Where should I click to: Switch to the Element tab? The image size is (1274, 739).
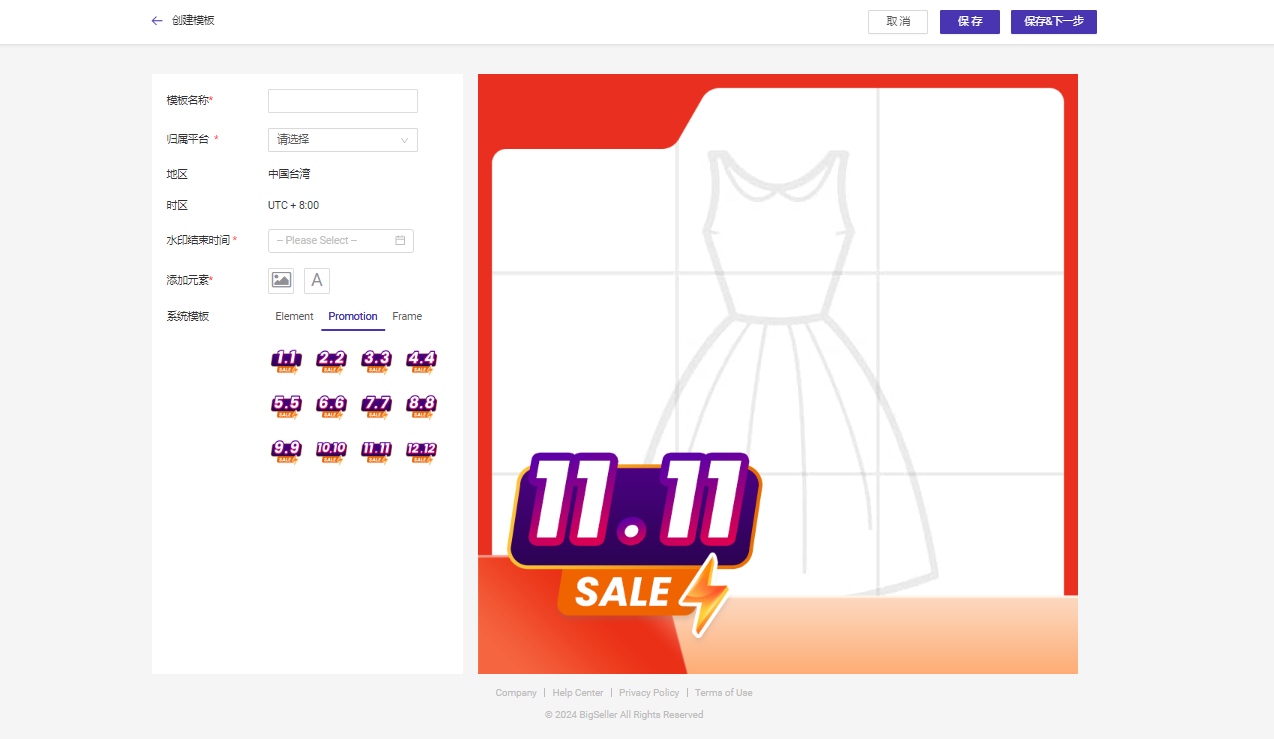click(x=294, y=317)
